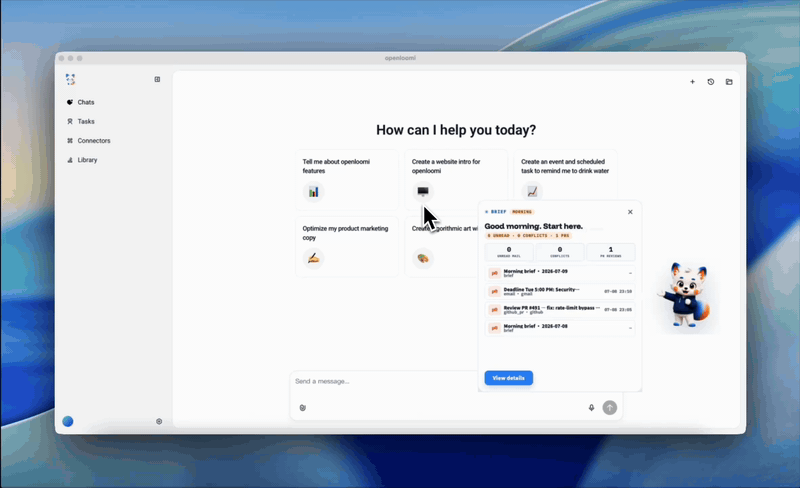Select 'Optimize my product marketing copy' card
The image size is (800, 488).
point(347,247)
